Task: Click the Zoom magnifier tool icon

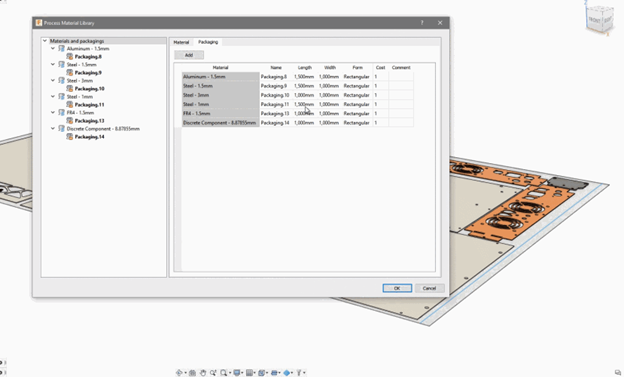Action: [x=213, y=373]
